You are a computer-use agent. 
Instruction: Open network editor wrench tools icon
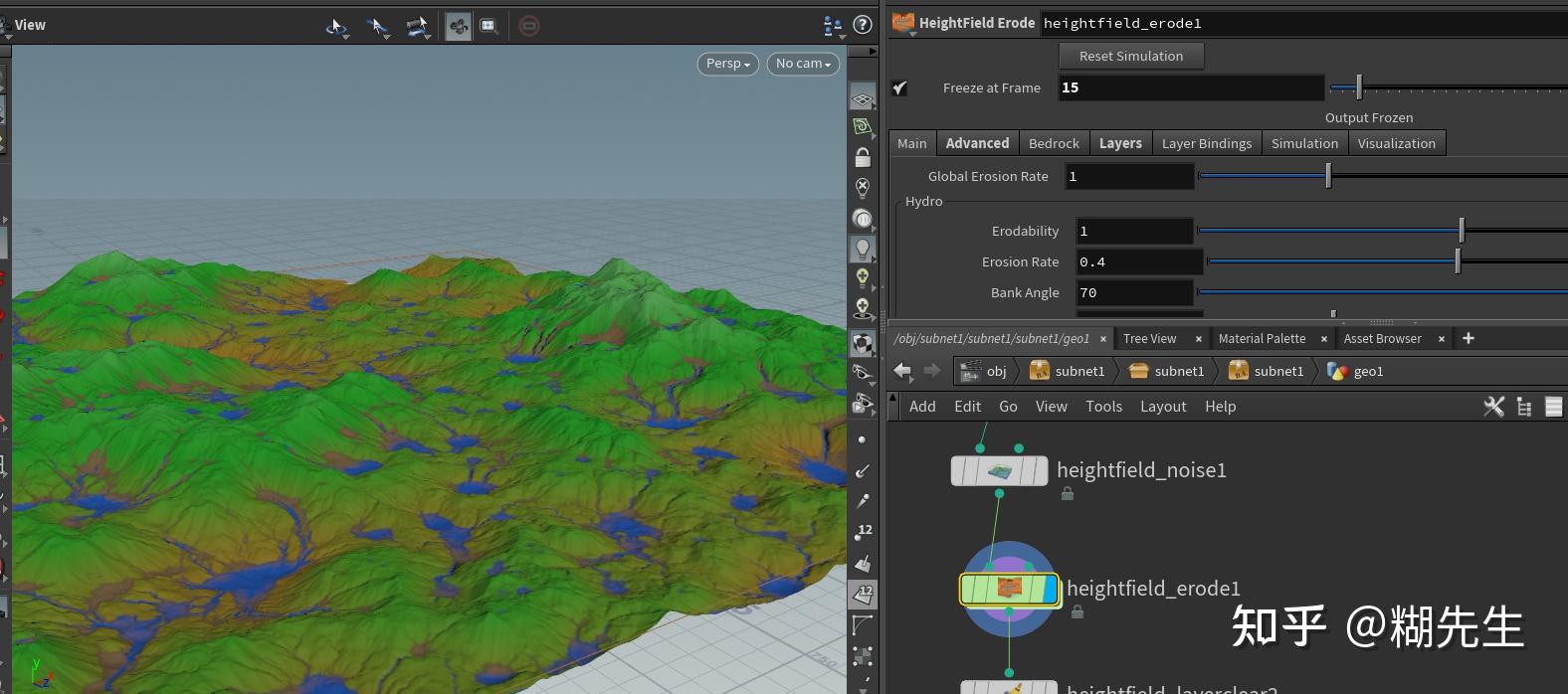click(x=1493, y=406)
